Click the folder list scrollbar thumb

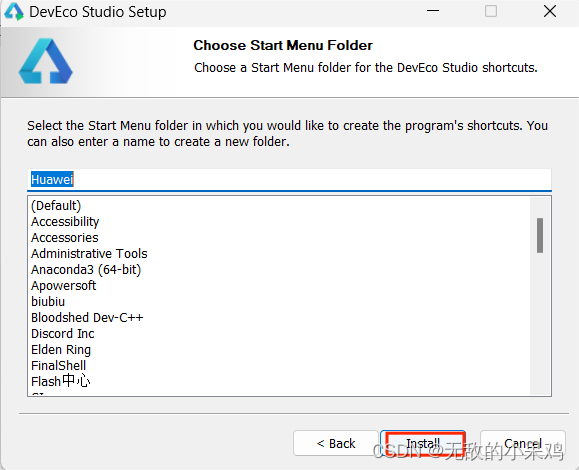540,235
